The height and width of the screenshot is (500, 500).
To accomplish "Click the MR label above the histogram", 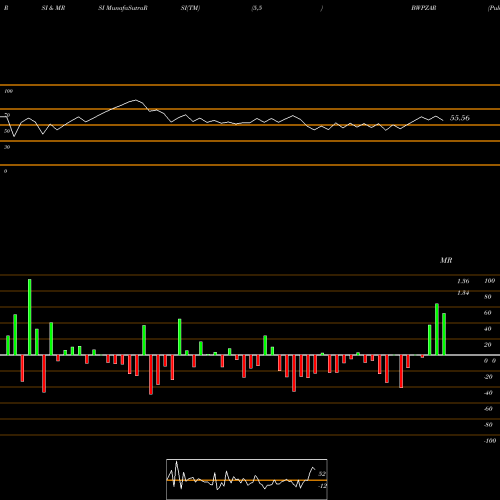I will pos(446,260).
